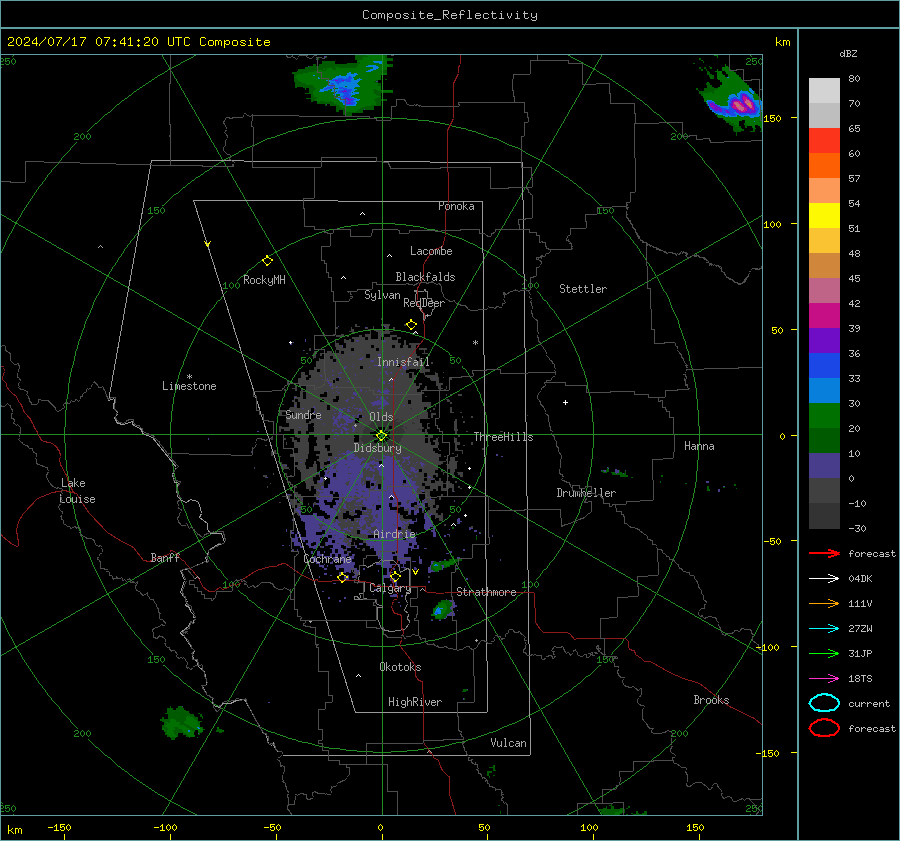
Task: Click the green 30 dBZ legend swatch
Action: (x=824, y=415)
